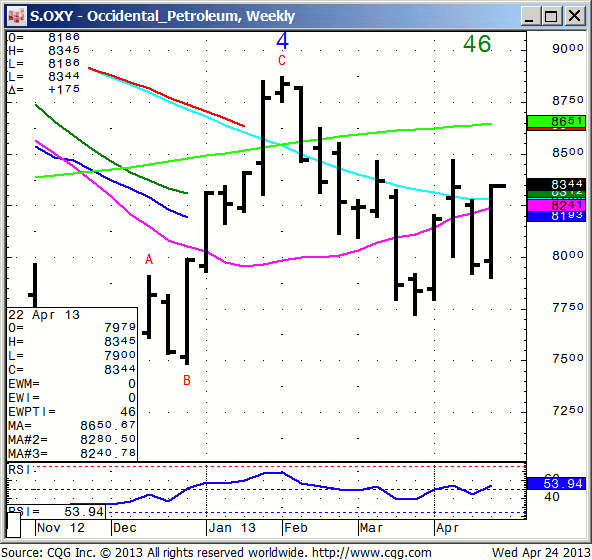Viewport: 592px width, 560px height.
Task: Open the http://www.cqg.com link
Action: click(x=372, y=552)
